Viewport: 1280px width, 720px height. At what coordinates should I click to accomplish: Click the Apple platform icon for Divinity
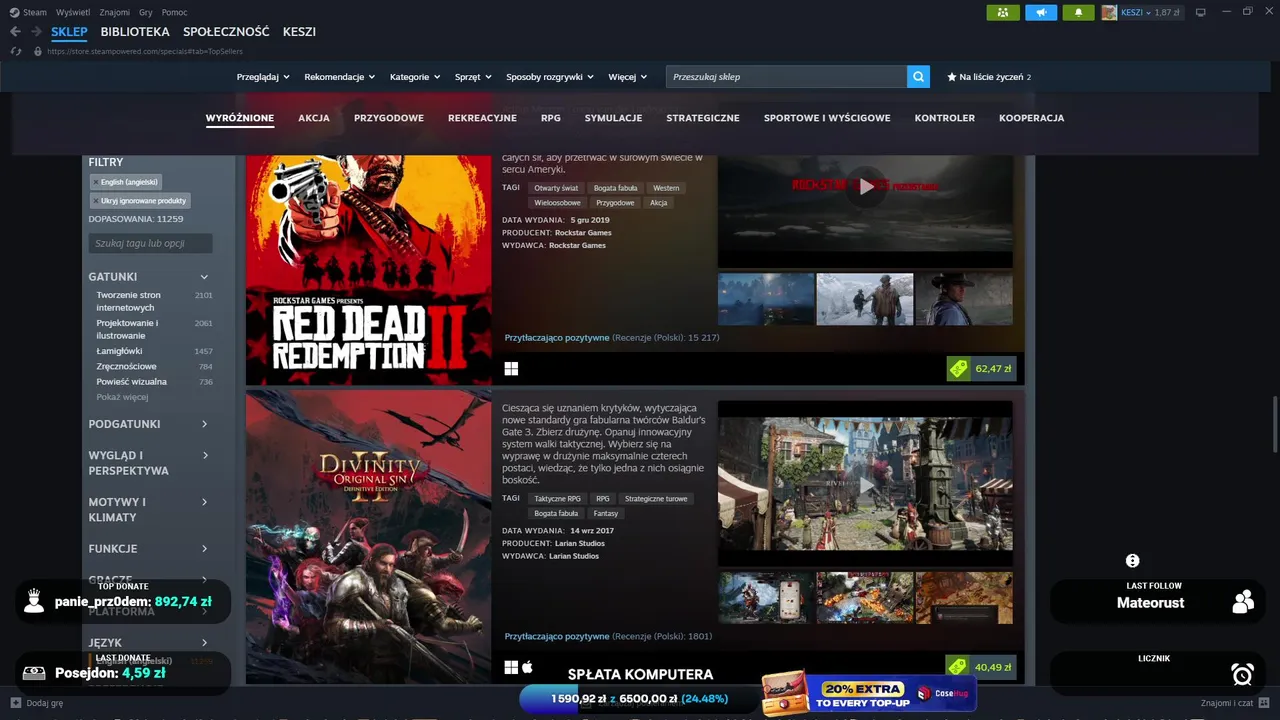528,667
